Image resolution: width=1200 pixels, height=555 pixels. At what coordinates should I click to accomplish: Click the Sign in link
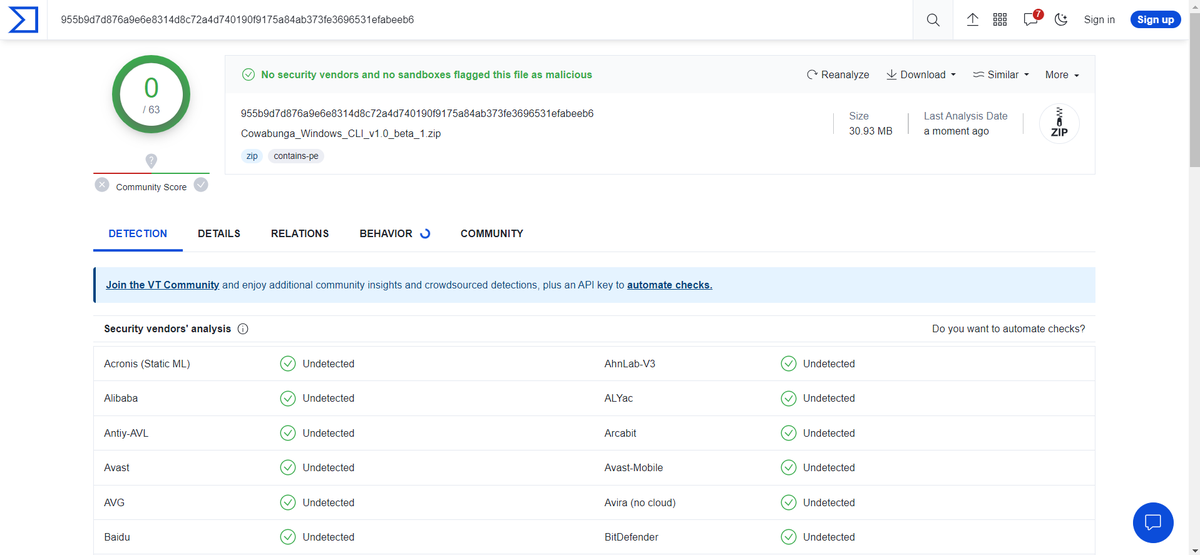point(1099,20)
